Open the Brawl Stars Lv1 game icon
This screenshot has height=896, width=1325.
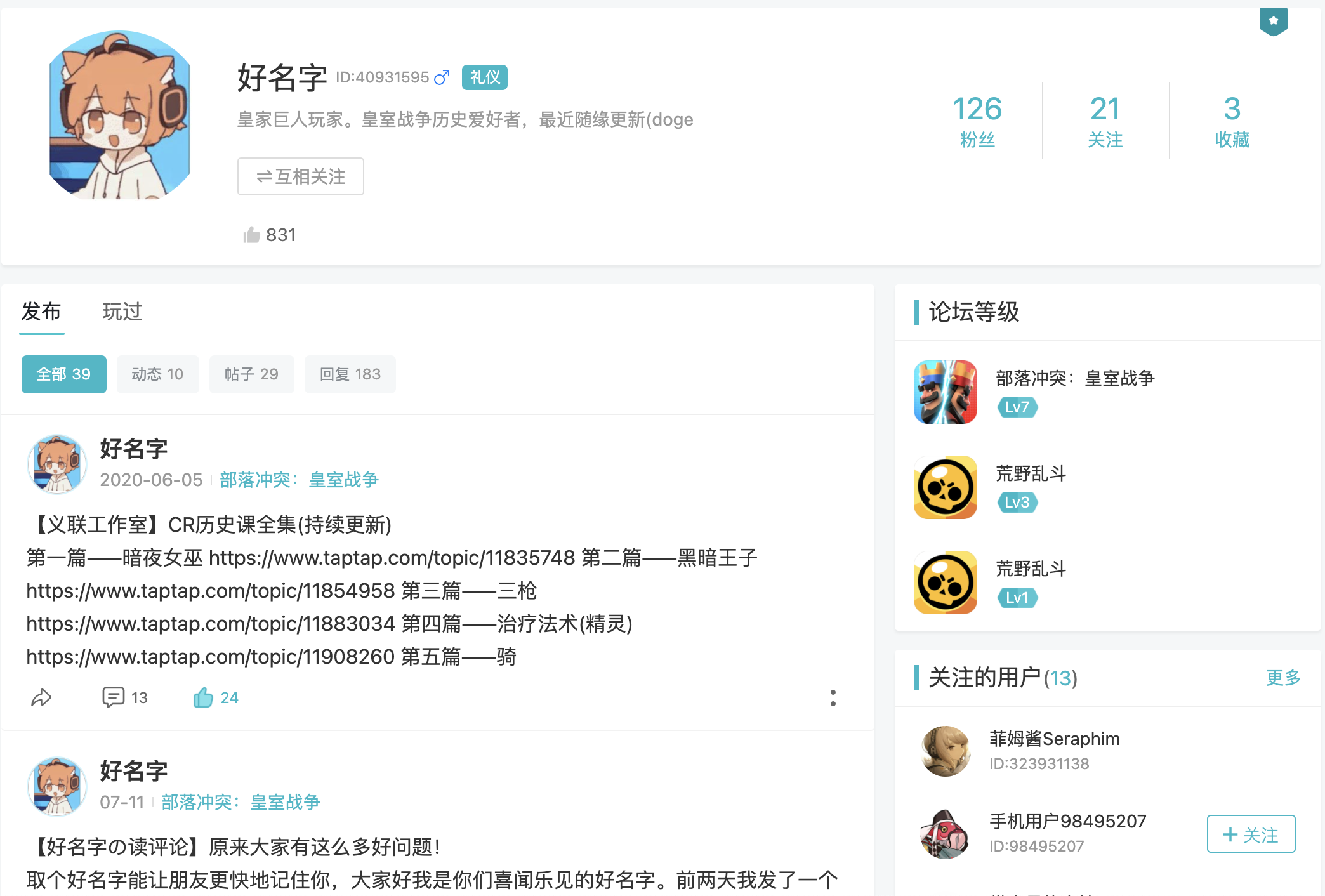coord(945,583)
